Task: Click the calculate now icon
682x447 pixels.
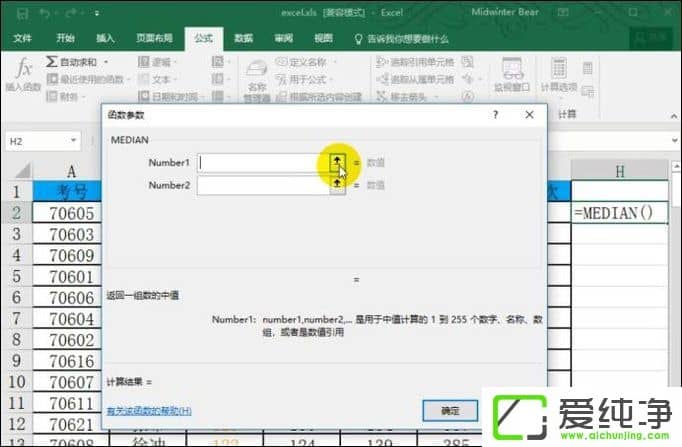Action: click(588, 68)
